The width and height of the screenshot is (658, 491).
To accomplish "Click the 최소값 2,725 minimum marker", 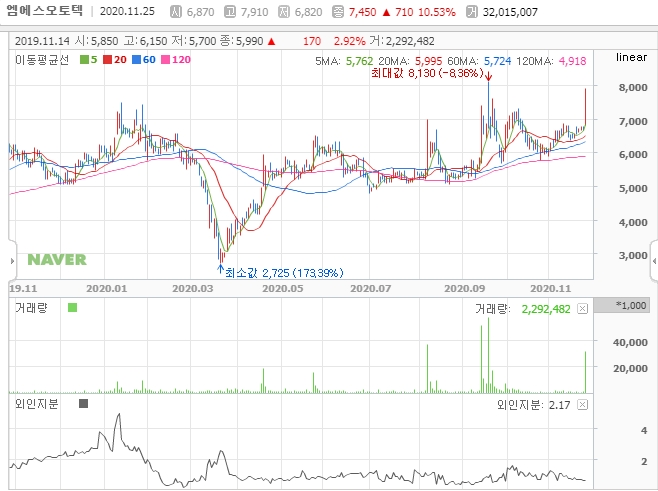I will point(284,273).
